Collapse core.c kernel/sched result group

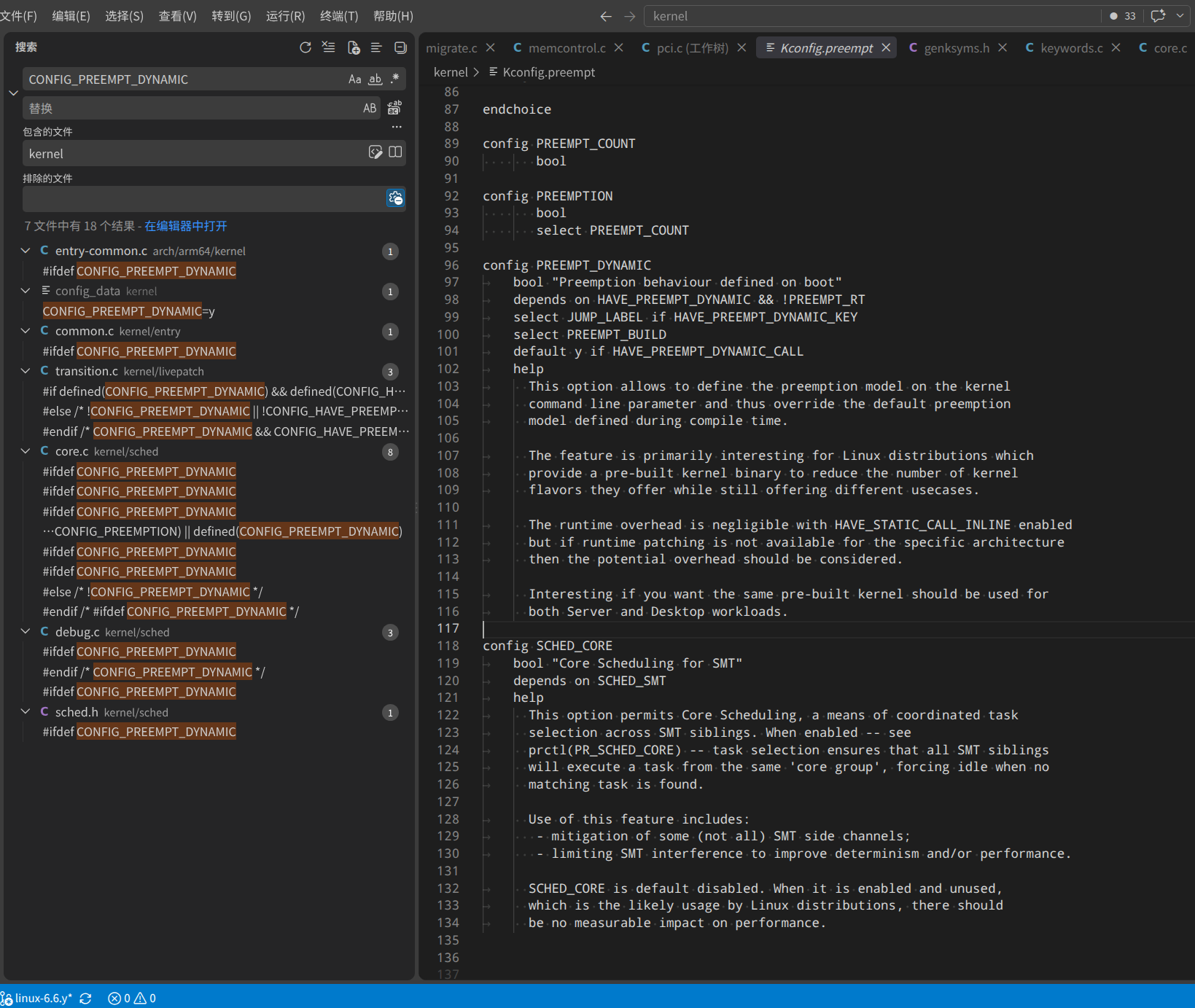(26, 451)
